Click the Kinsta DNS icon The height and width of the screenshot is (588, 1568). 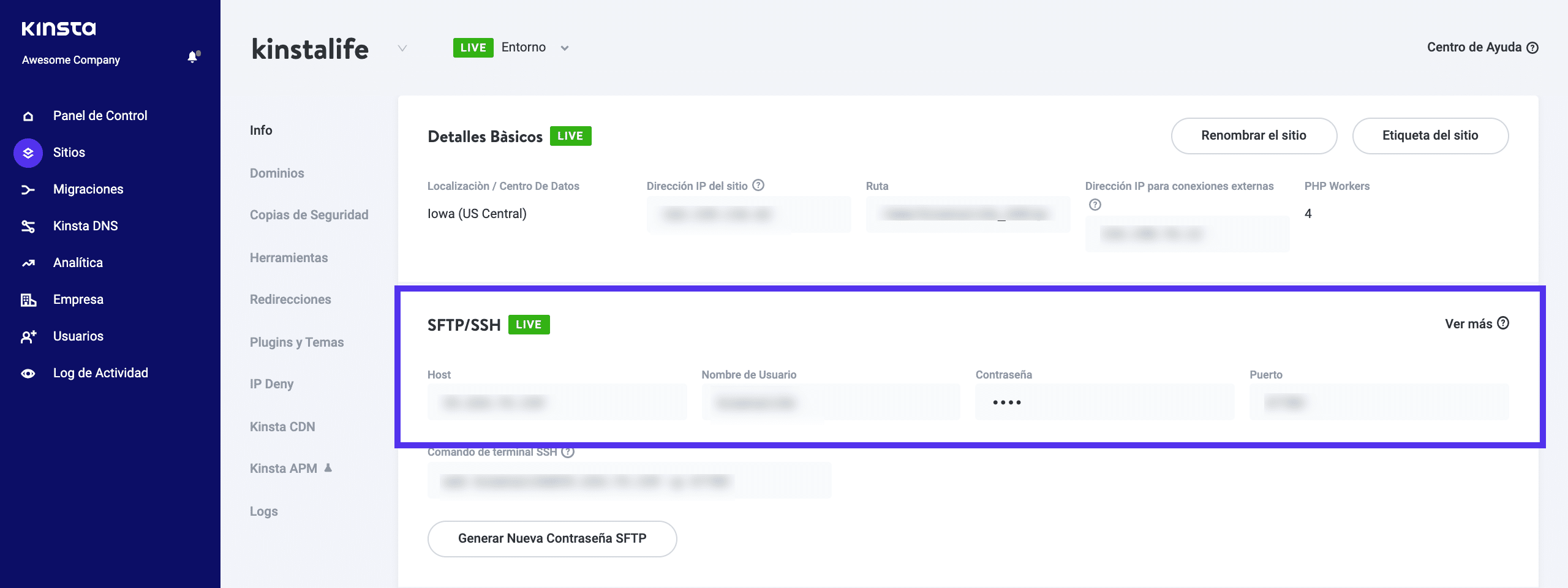[28, 227]
